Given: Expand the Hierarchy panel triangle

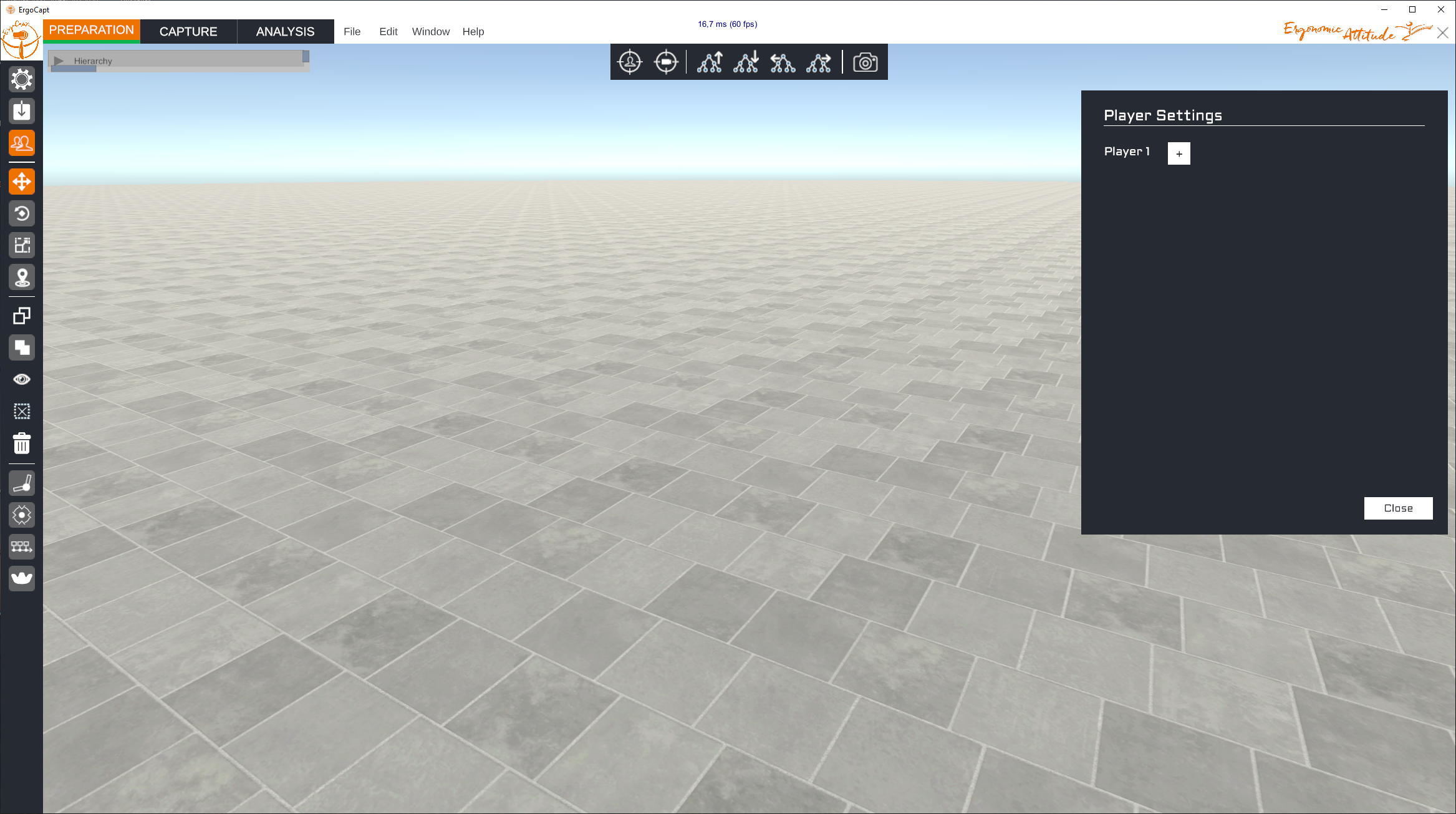Looking at the screenshot, I should point(59,61).
